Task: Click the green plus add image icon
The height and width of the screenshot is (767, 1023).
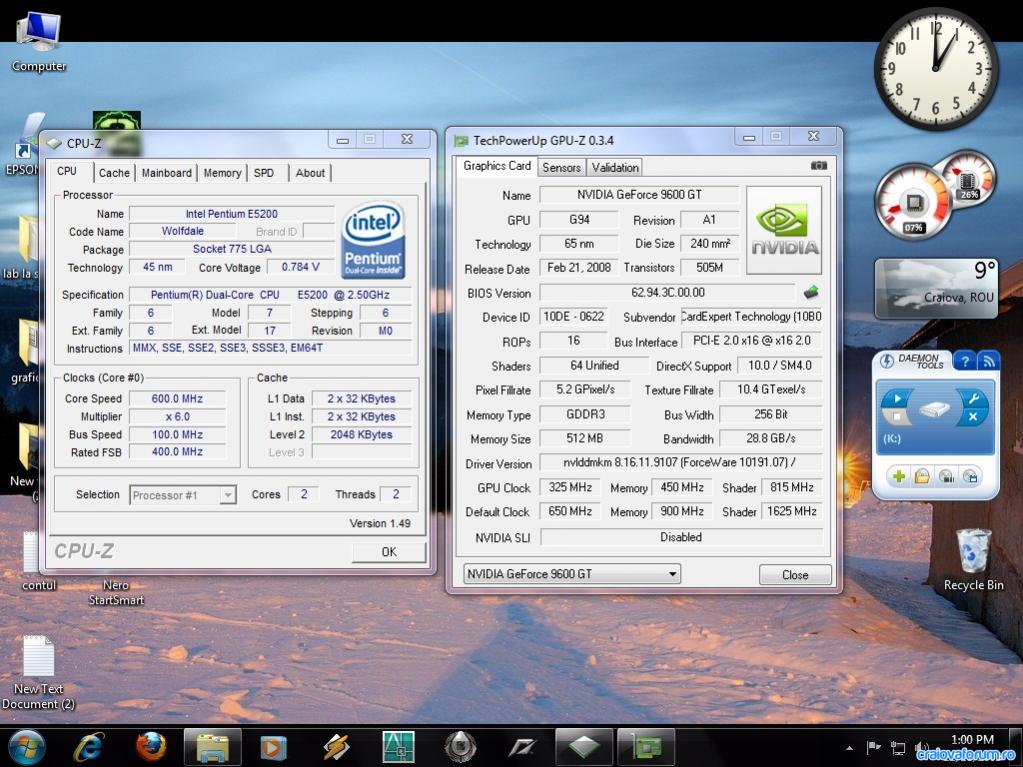Action: 898,477
